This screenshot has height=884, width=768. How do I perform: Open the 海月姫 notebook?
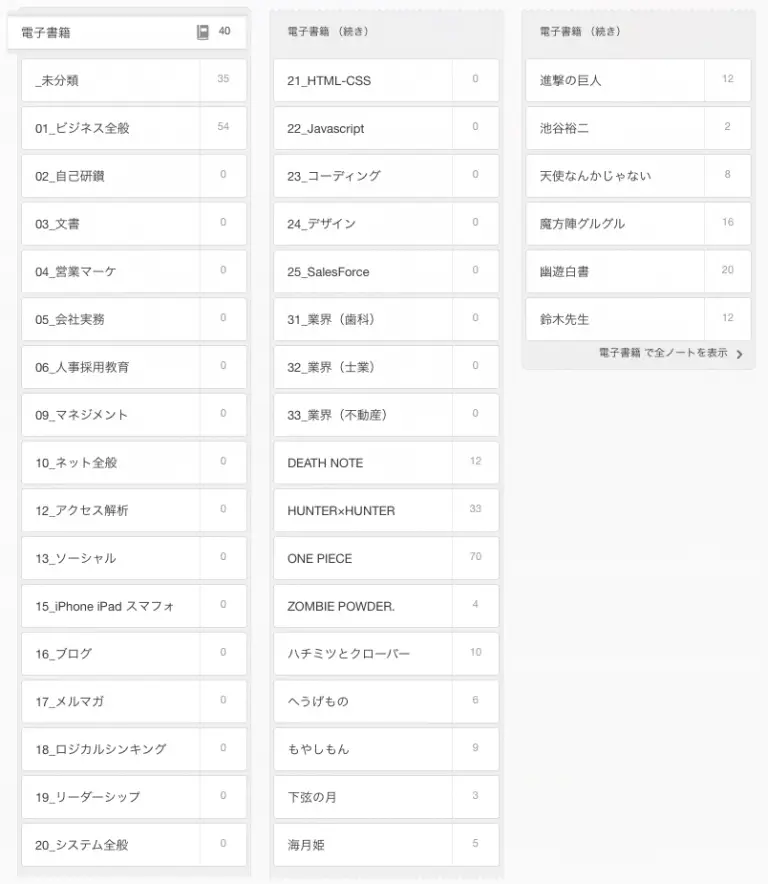(x=362, y=845)
